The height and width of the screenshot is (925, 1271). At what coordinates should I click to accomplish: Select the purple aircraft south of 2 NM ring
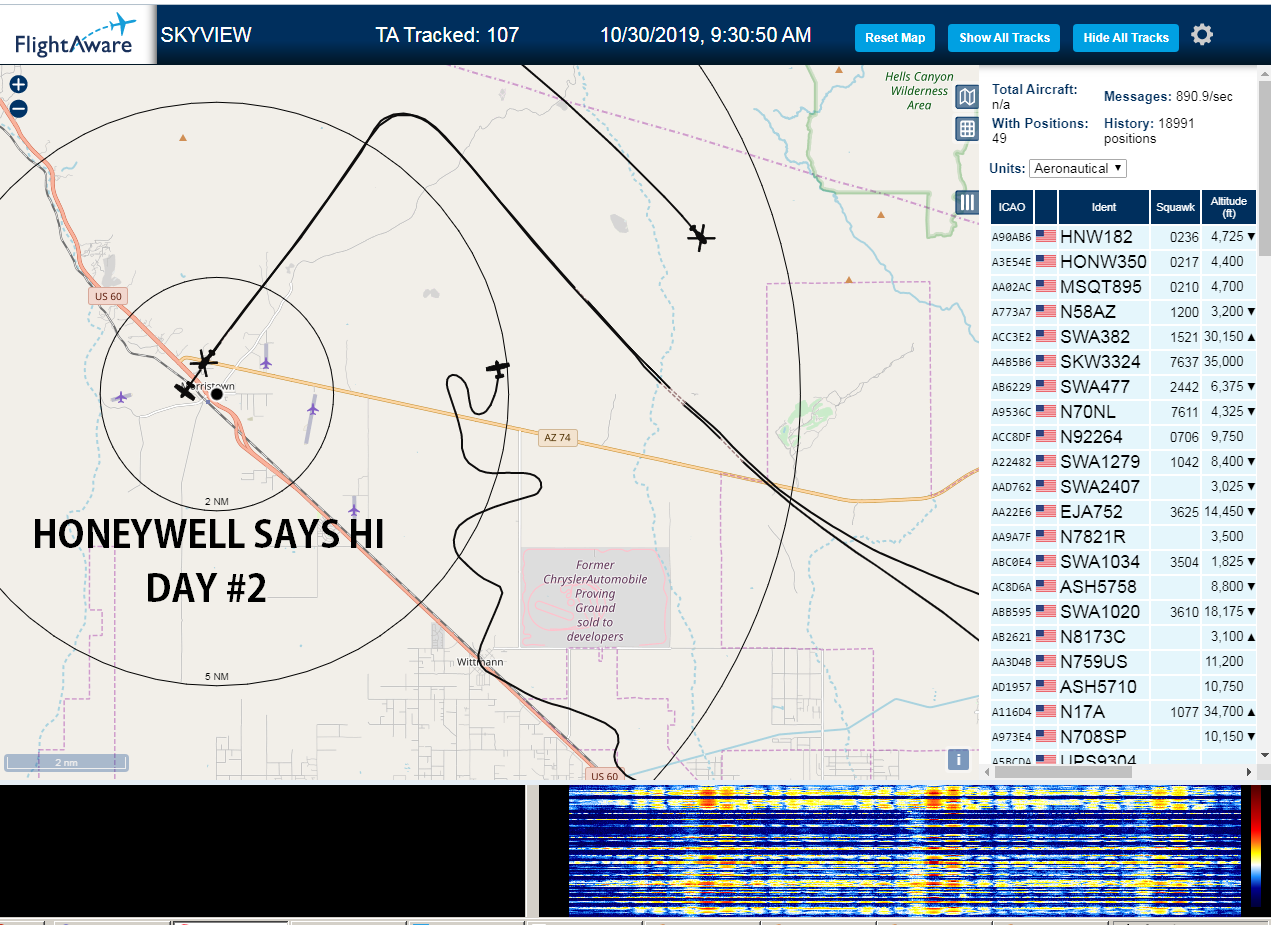click(353, 509)
